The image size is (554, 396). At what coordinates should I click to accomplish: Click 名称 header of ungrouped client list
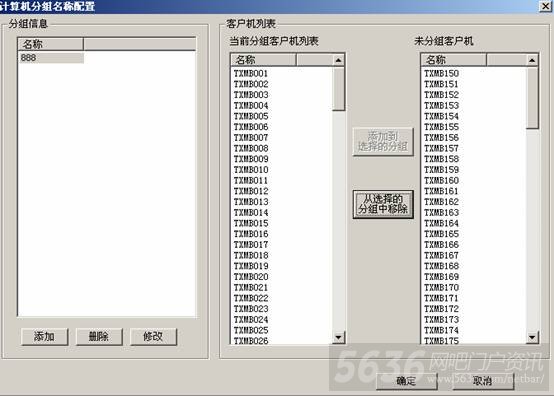(x=454, y=60)
